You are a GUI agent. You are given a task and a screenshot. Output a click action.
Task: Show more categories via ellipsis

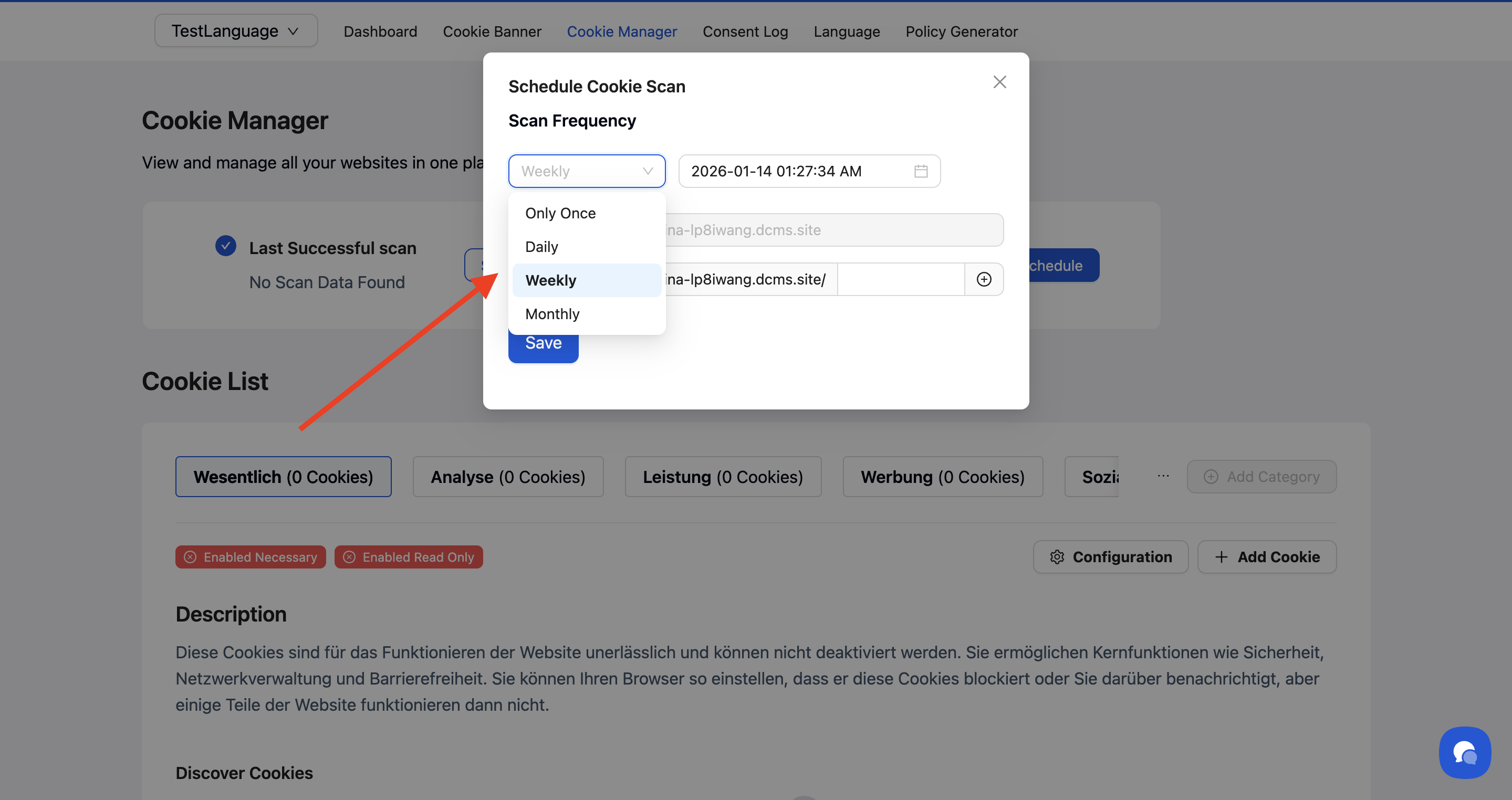(1163, 476)
